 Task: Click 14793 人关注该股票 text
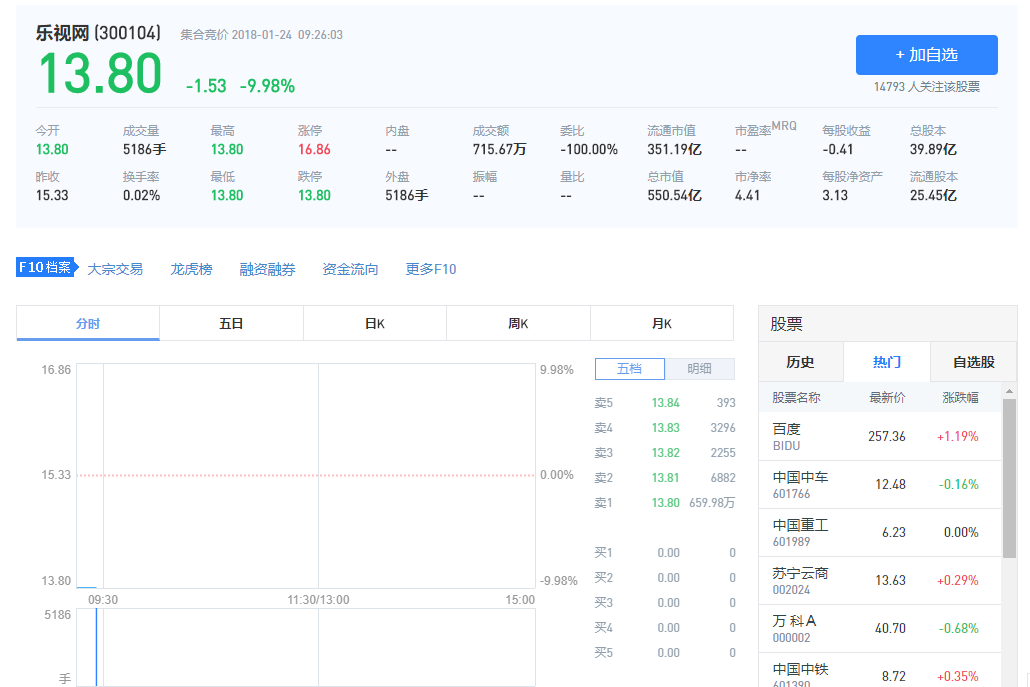(x=926, y=87)
